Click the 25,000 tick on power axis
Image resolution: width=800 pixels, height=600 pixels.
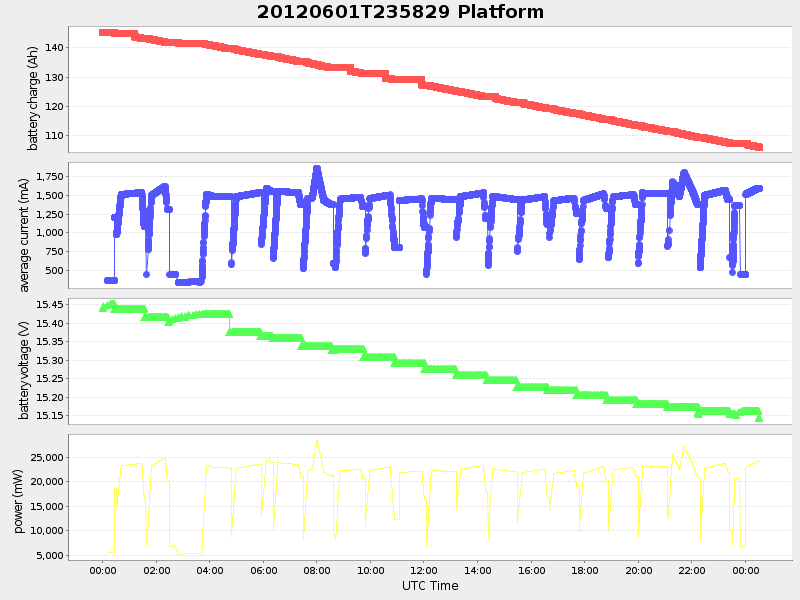click(47, 457)
